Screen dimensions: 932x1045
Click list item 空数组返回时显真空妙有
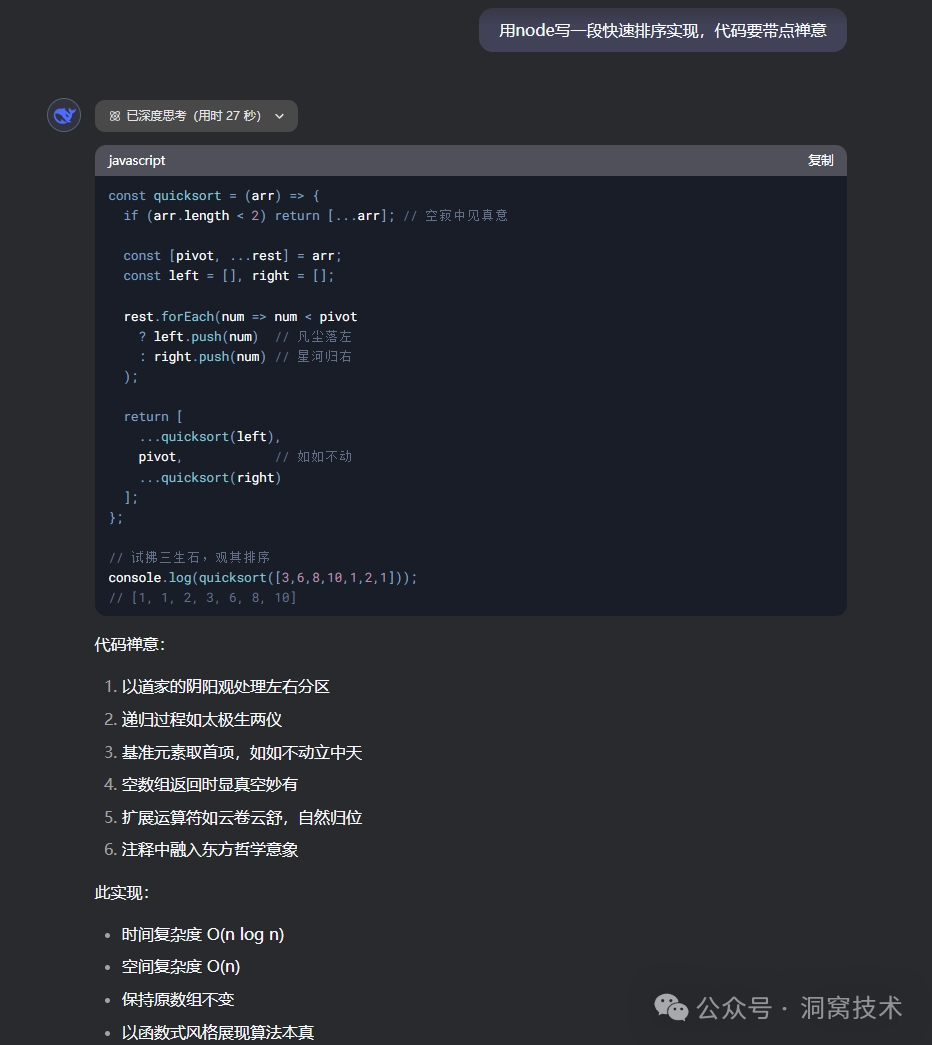(x=209, y=784)
